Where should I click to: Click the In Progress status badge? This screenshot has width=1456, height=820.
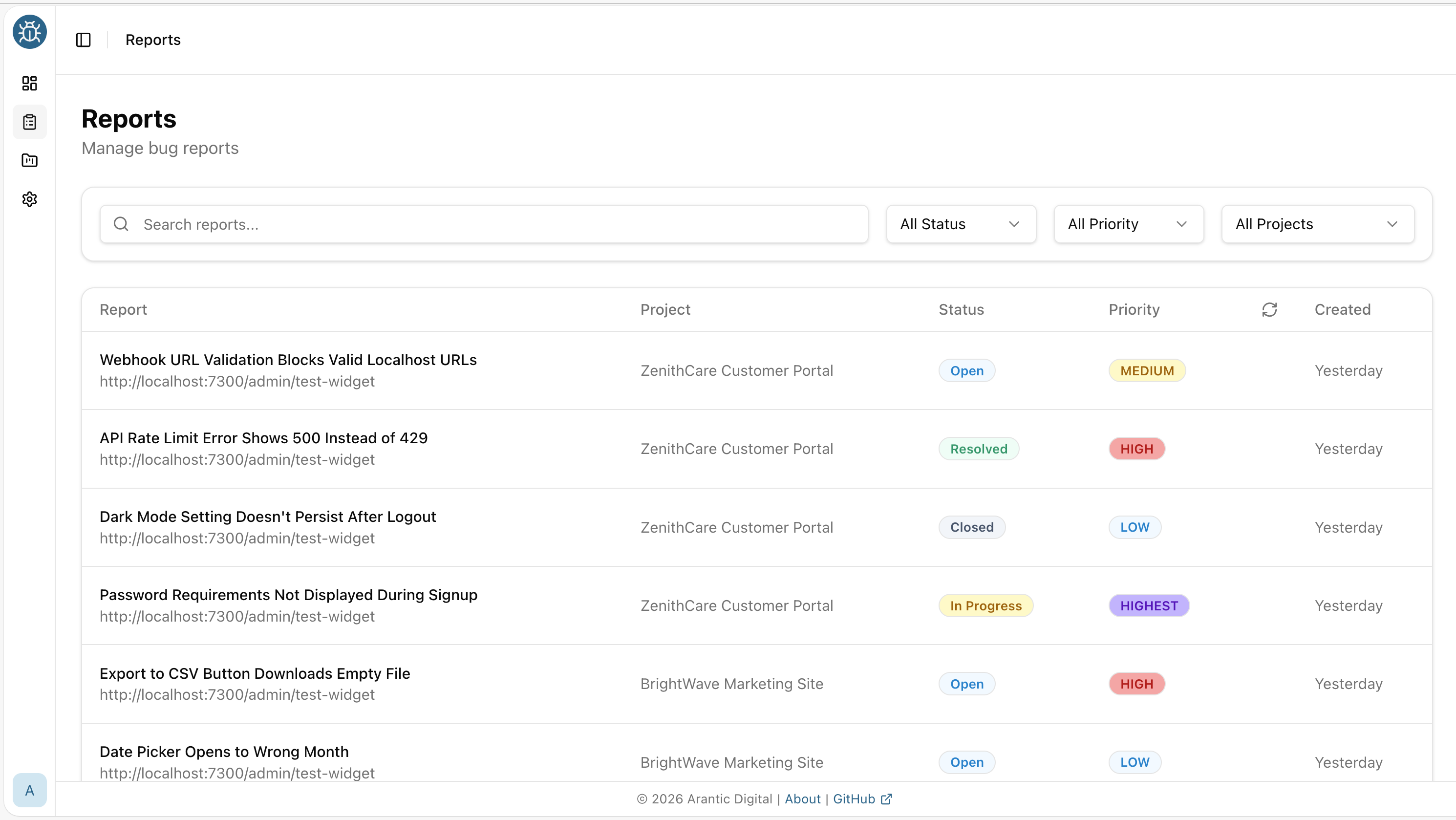pyautogui.click(x=985, y=605)
